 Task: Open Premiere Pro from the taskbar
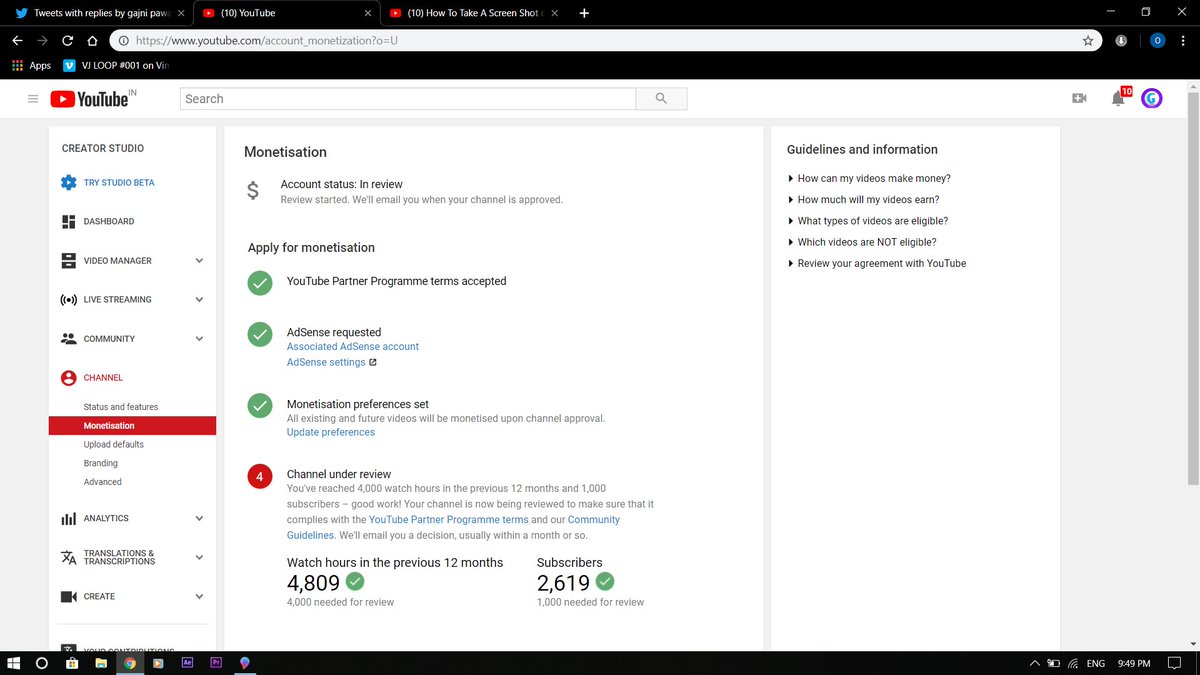pos(216,663)
